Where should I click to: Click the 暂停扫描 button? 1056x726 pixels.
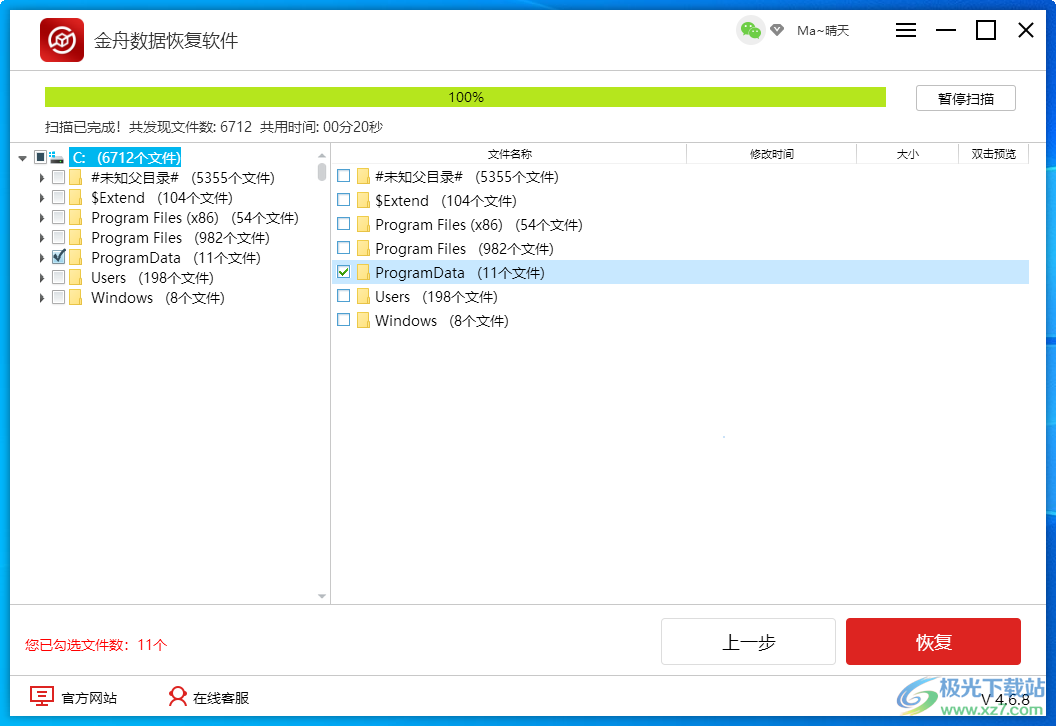tap(966, 98)
